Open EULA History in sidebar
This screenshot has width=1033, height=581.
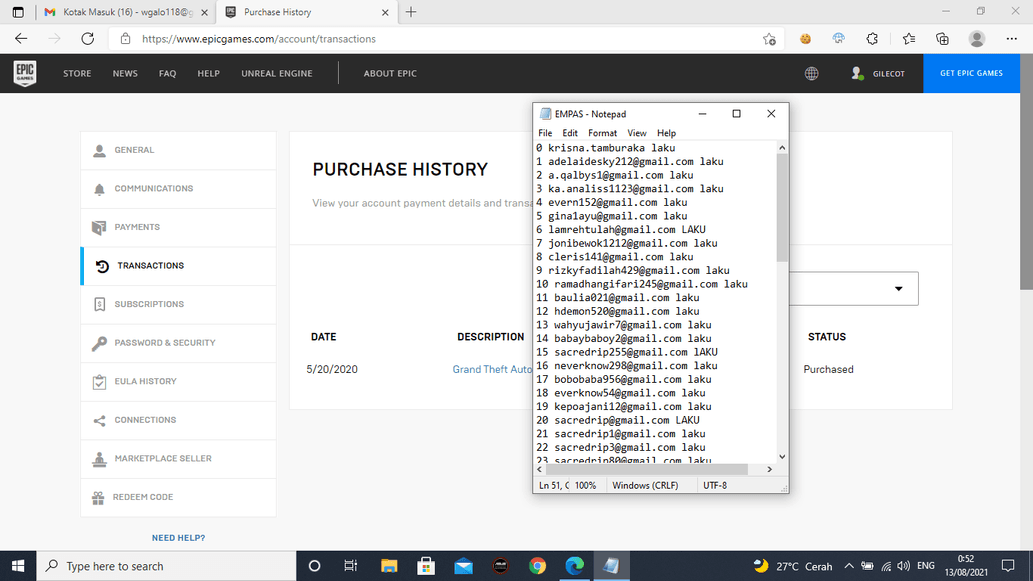pos(179,381)
